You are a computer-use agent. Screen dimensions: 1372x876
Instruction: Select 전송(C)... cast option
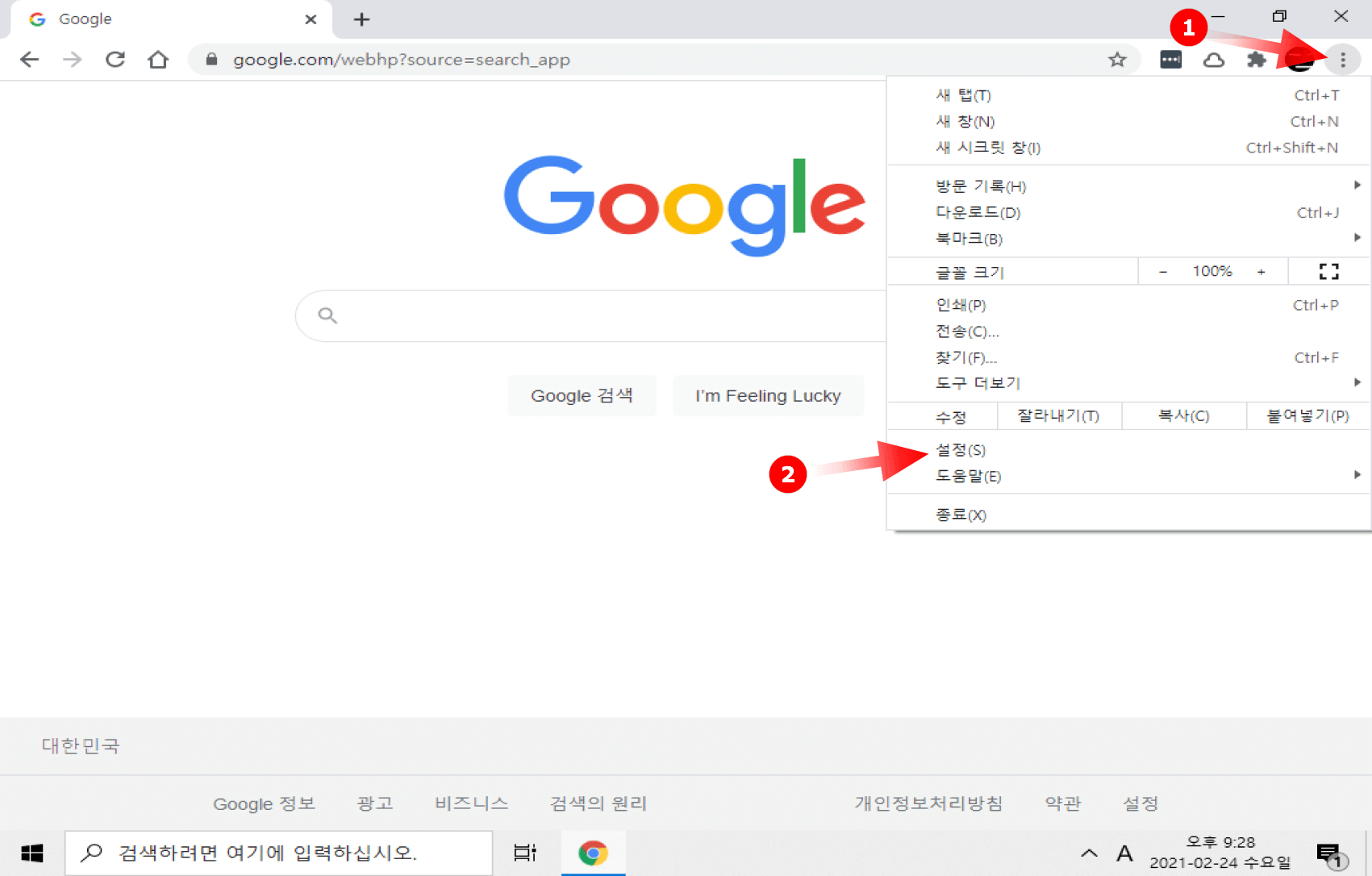[x=1129, y=332]
